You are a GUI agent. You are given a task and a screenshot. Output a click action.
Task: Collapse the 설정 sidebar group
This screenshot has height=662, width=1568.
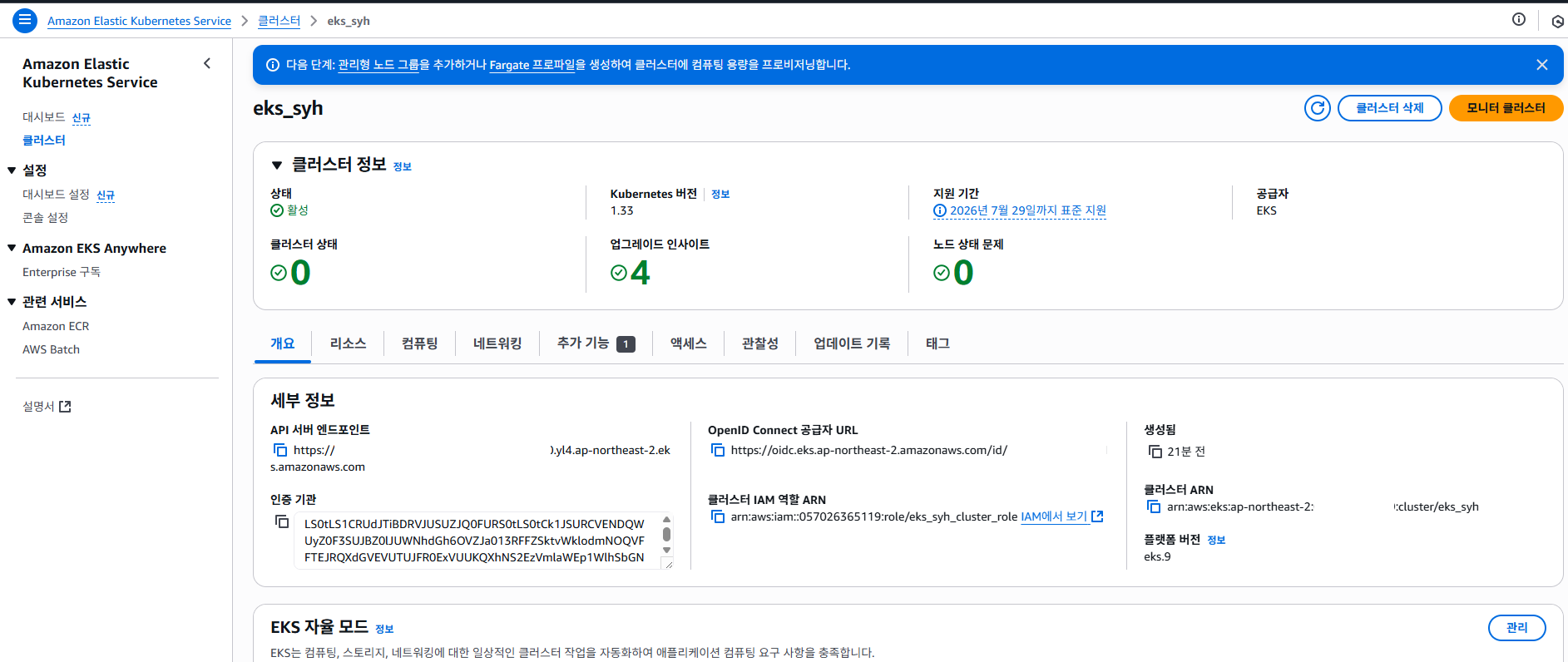(x=12, y=170)
